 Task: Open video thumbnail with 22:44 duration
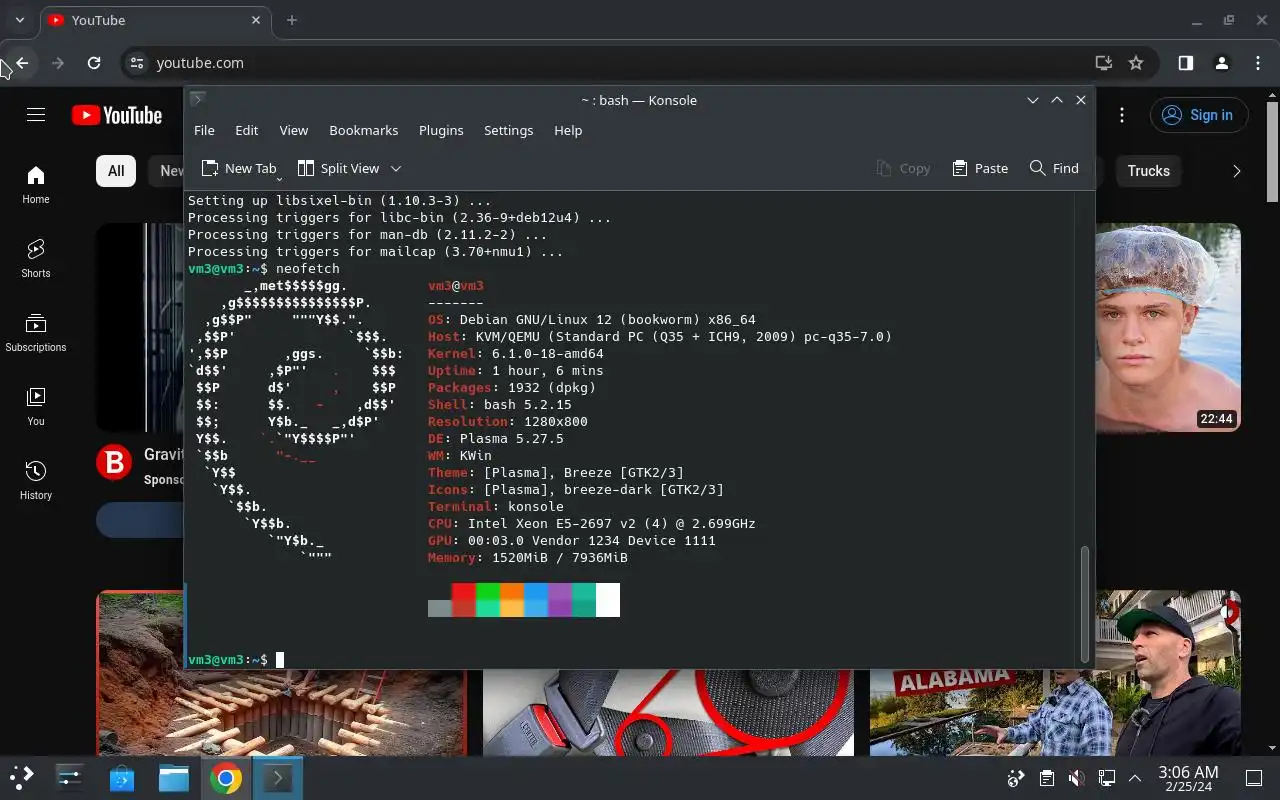1168,327
